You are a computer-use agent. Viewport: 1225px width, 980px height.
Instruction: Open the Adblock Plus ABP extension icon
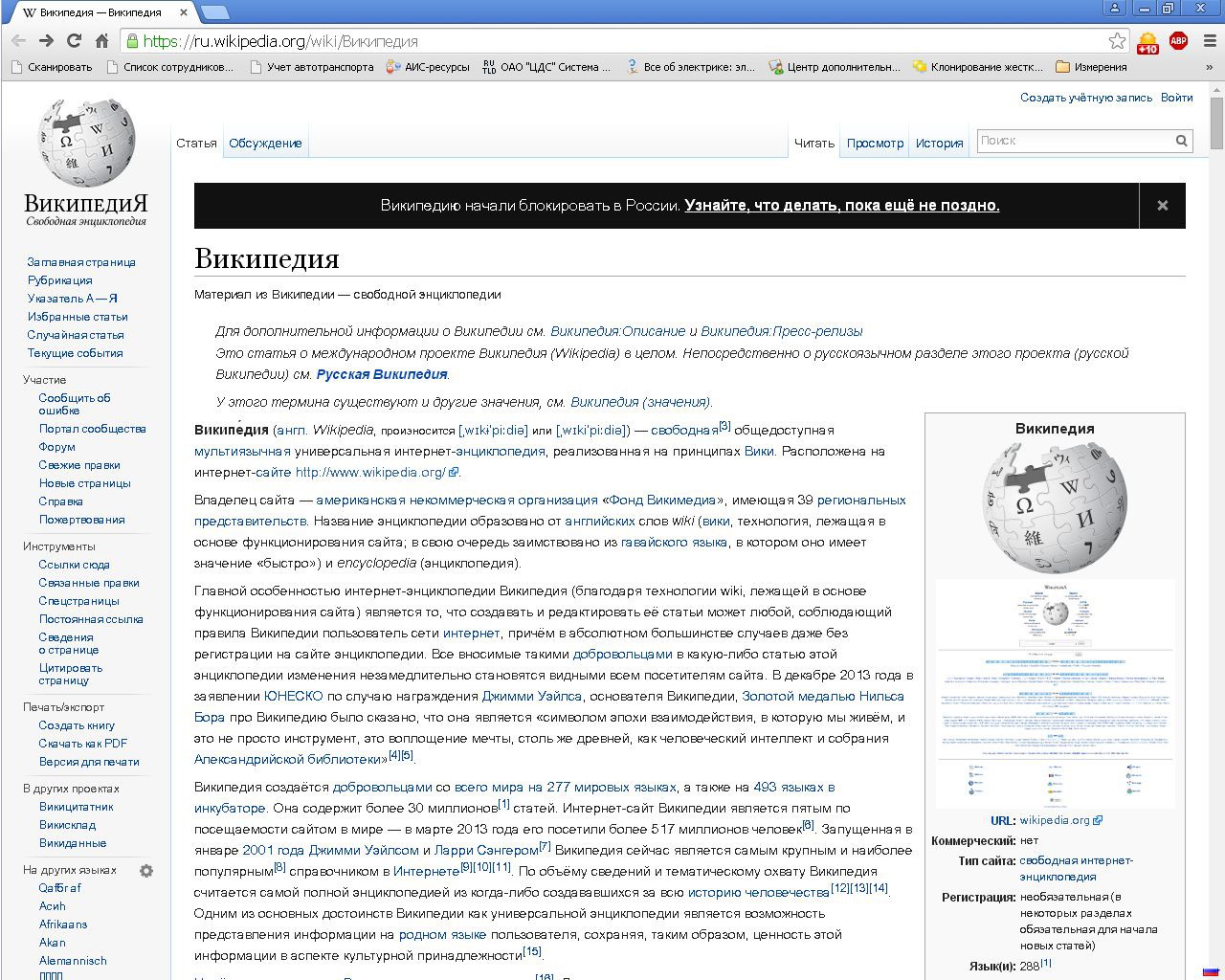[1179, 41]
